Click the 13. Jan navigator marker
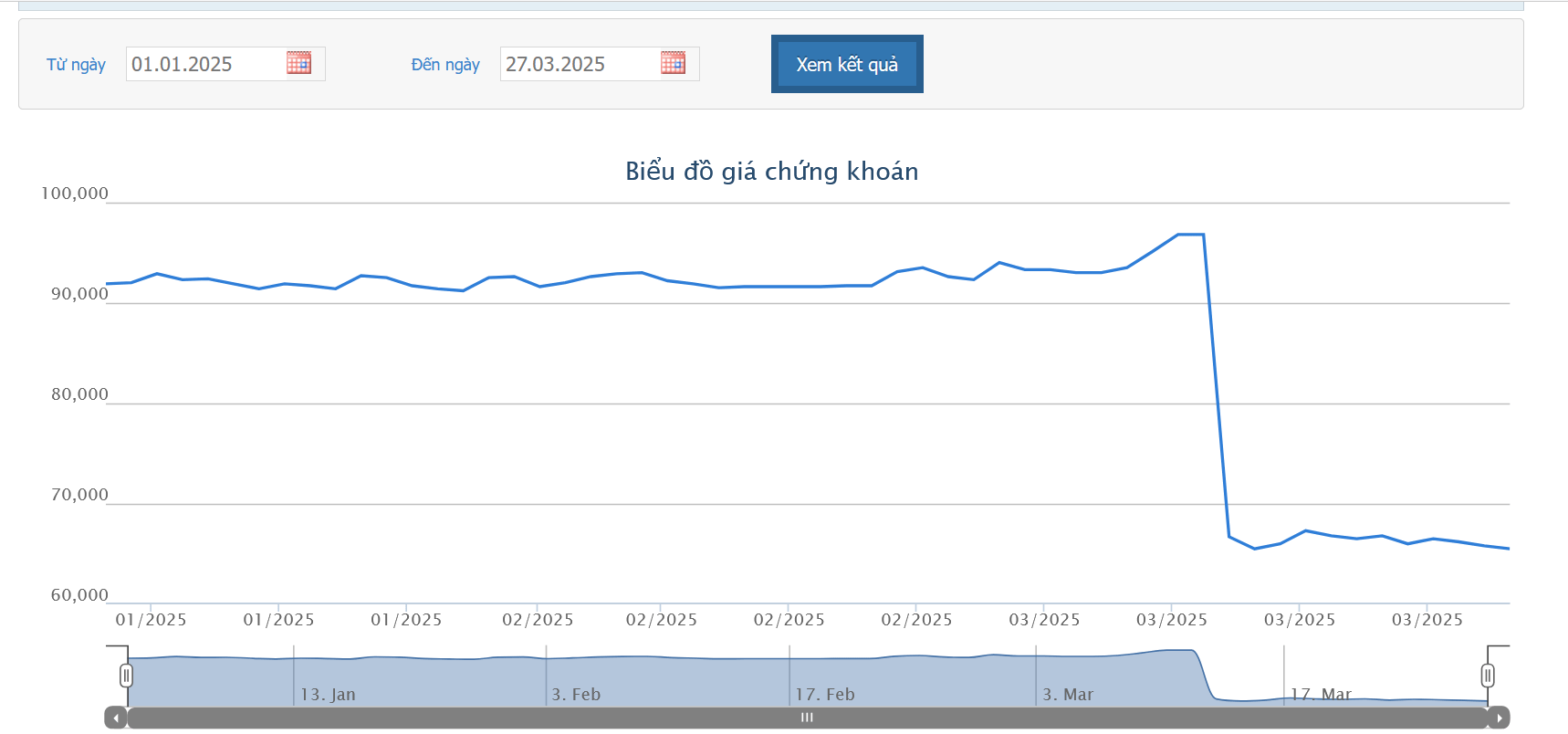Screen dimensions: 1568x734 [328, 695]
